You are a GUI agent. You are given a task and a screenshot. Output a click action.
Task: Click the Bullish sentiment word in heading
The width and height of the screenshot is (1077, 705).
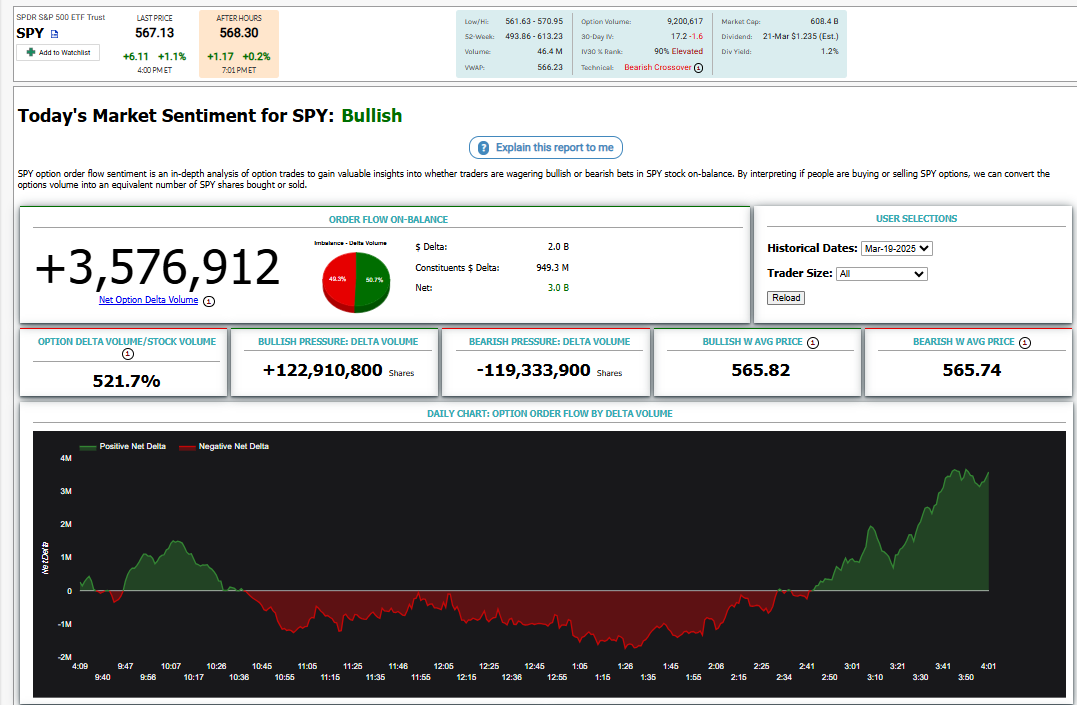click(372, 115)
